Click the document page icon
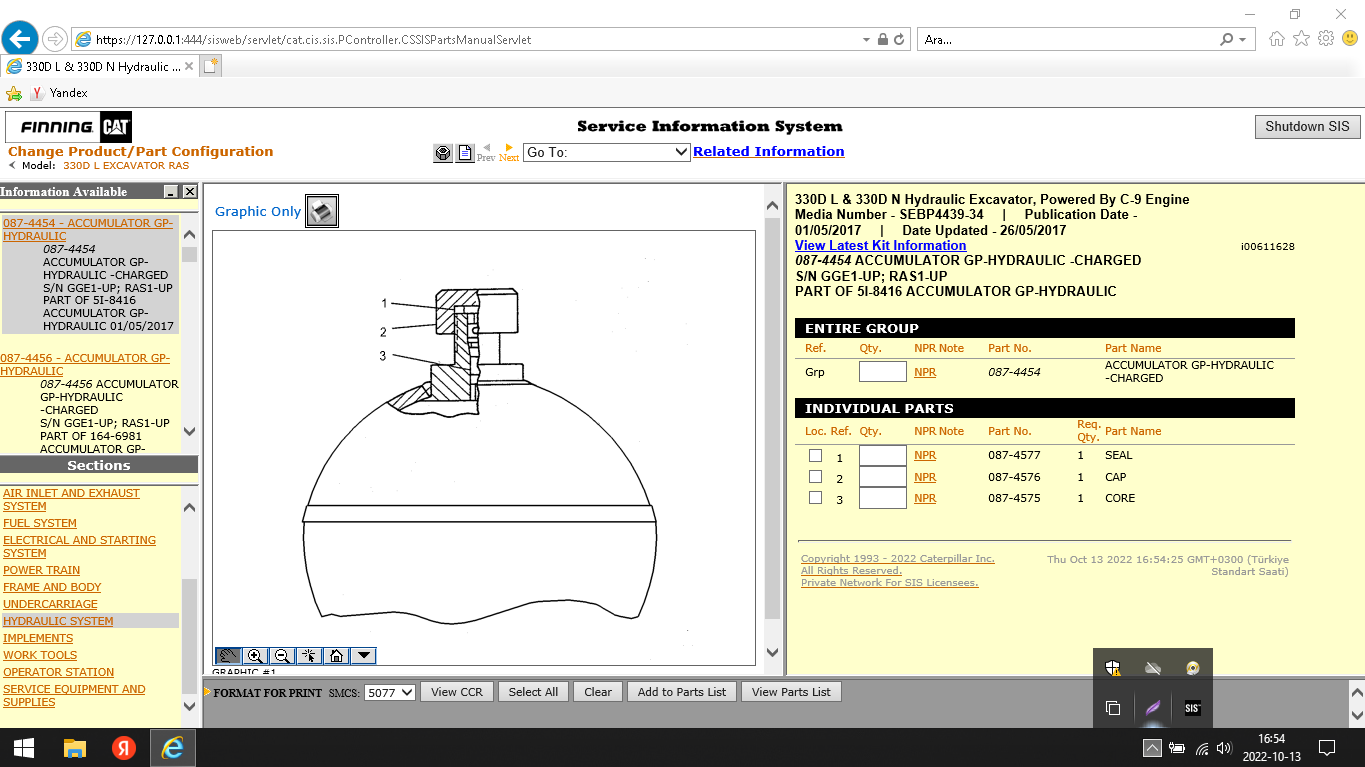This screenshot has width=1365, height=767. (x=465, y=153)
